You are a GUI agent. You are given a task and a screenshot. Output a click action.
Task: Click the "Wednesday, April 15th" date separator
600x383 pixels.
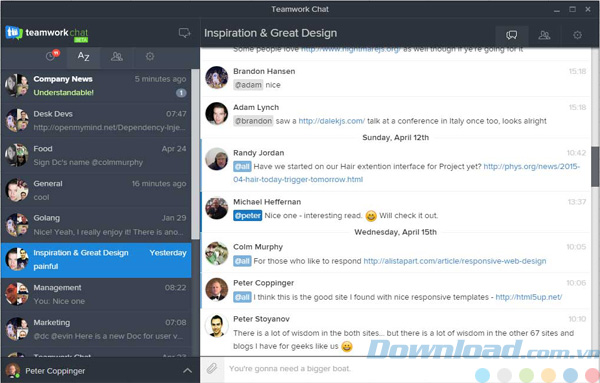[395, 232]
